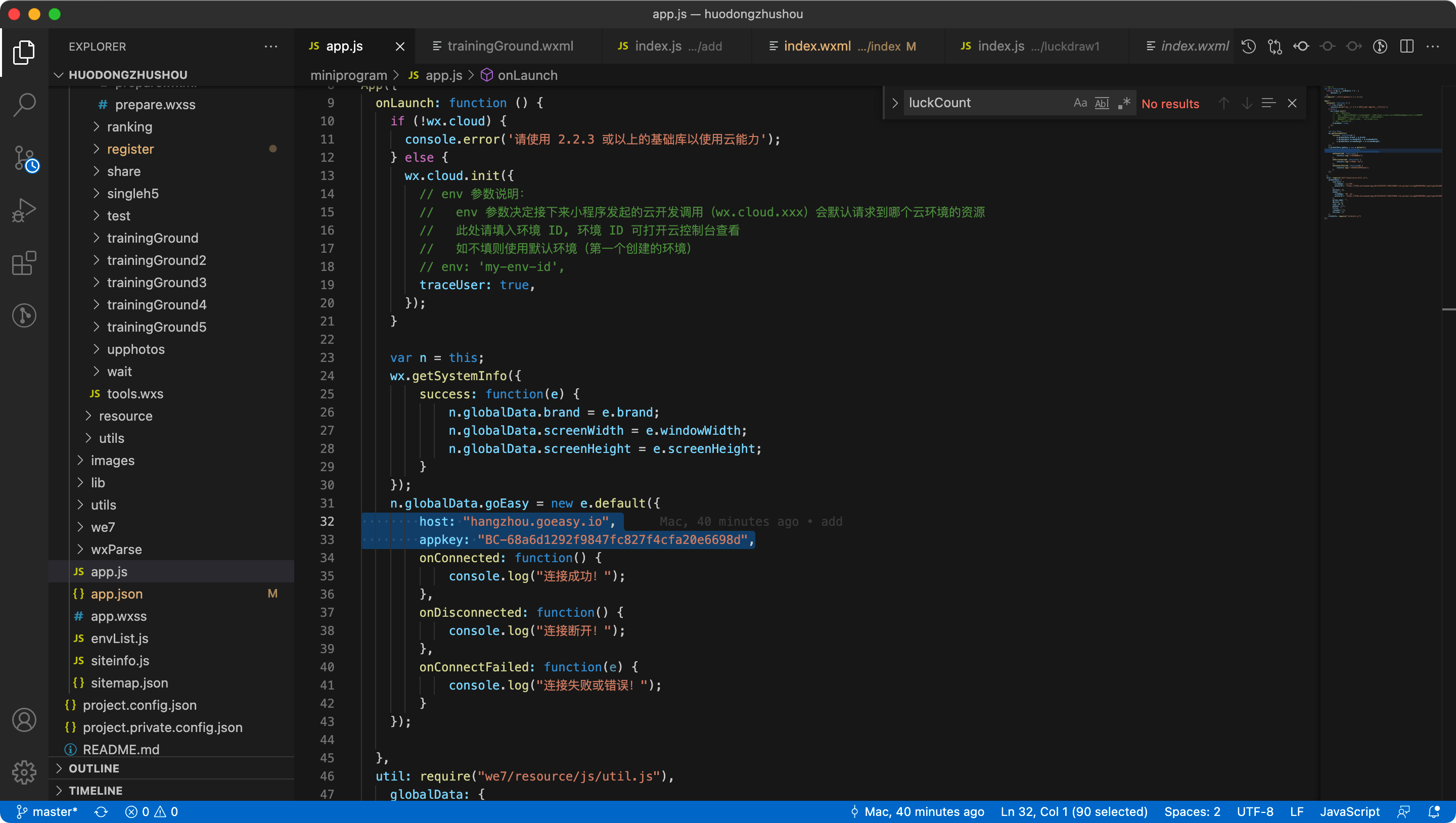Toggle Use Regular Expression in find widget
Image resolution: width=1456 pixels, height=823 pixels.
1124,103
